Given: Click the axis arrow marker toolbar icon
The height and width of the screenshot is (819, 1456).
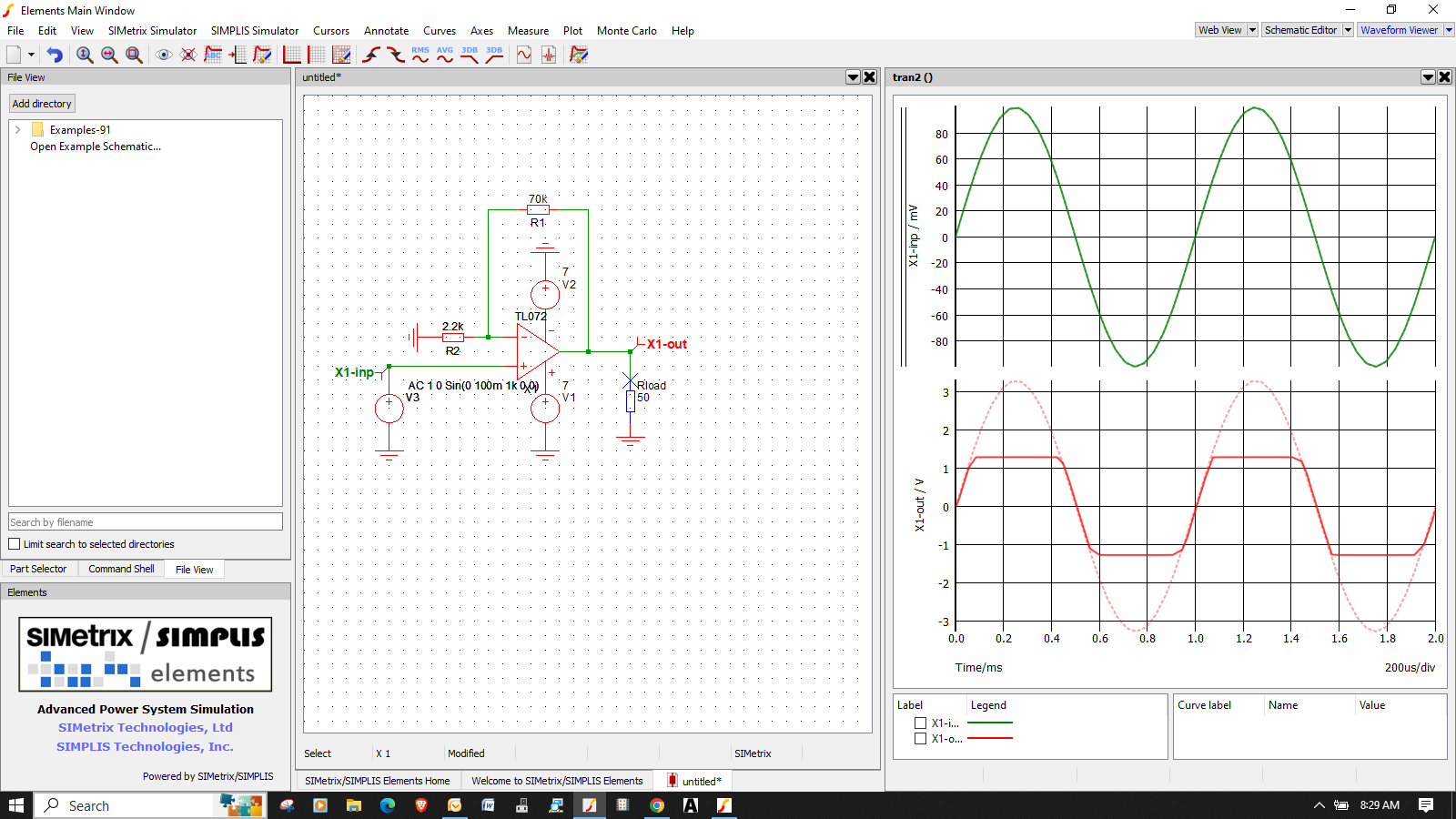Looking at the screenshot, I should coord(238,55).
